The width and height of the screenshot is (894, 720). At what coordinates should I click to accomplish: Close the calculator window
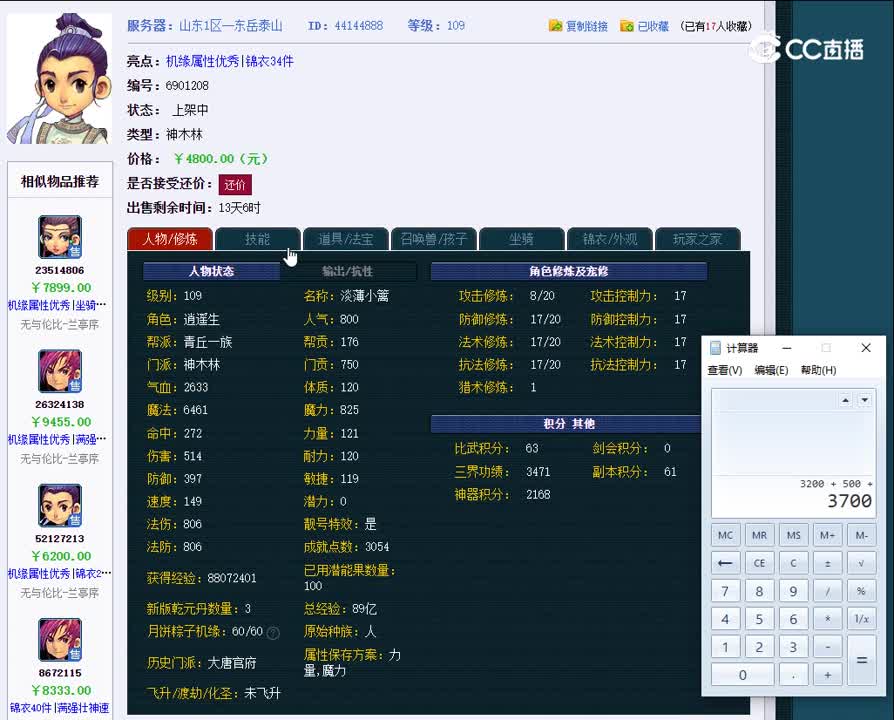(x=866, y=348)
